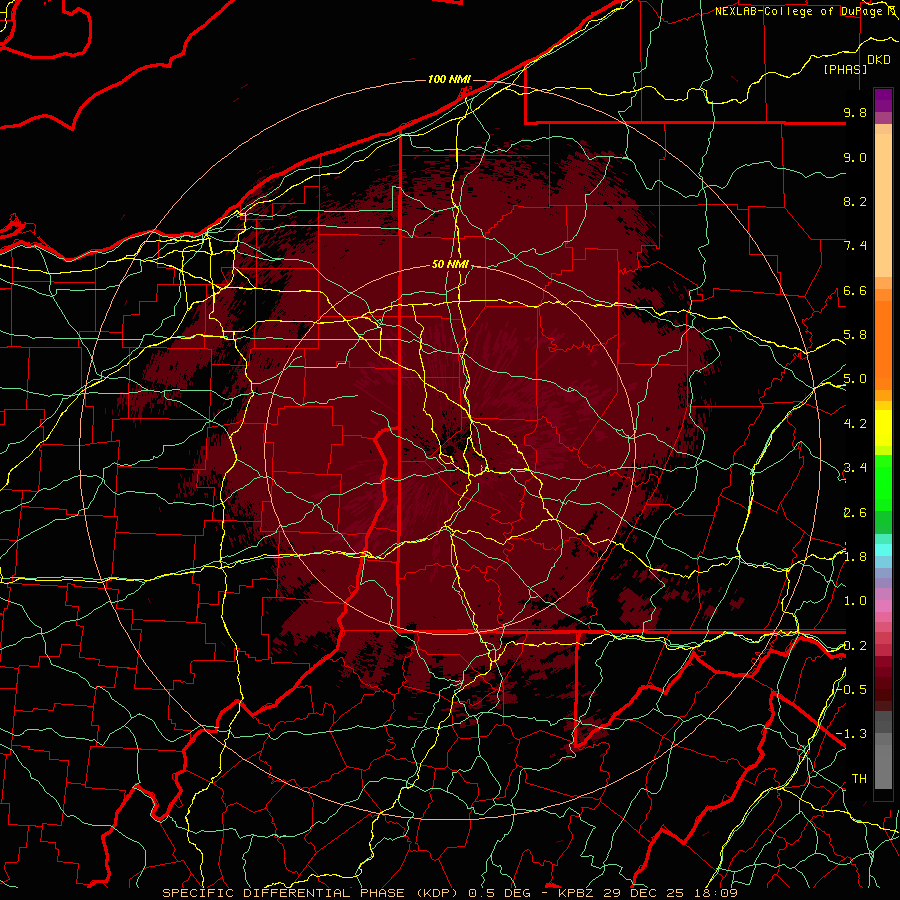Click the 9.0 value on the color scale

(x=855, y=158)
